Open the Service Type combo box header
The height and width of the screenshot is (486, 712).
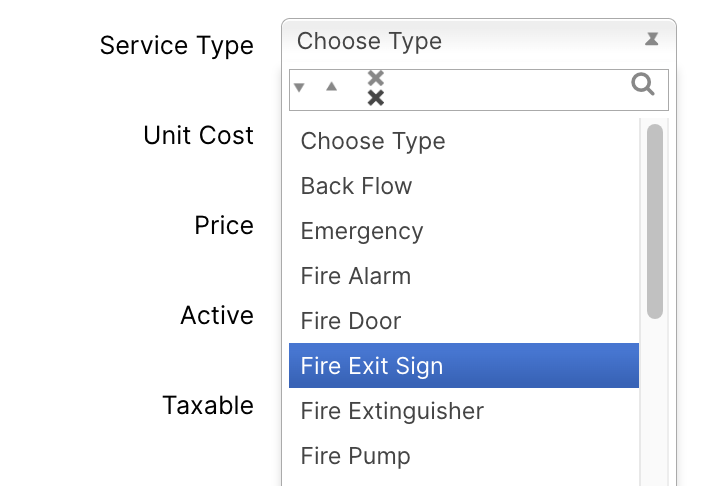[x=479, y=41]
